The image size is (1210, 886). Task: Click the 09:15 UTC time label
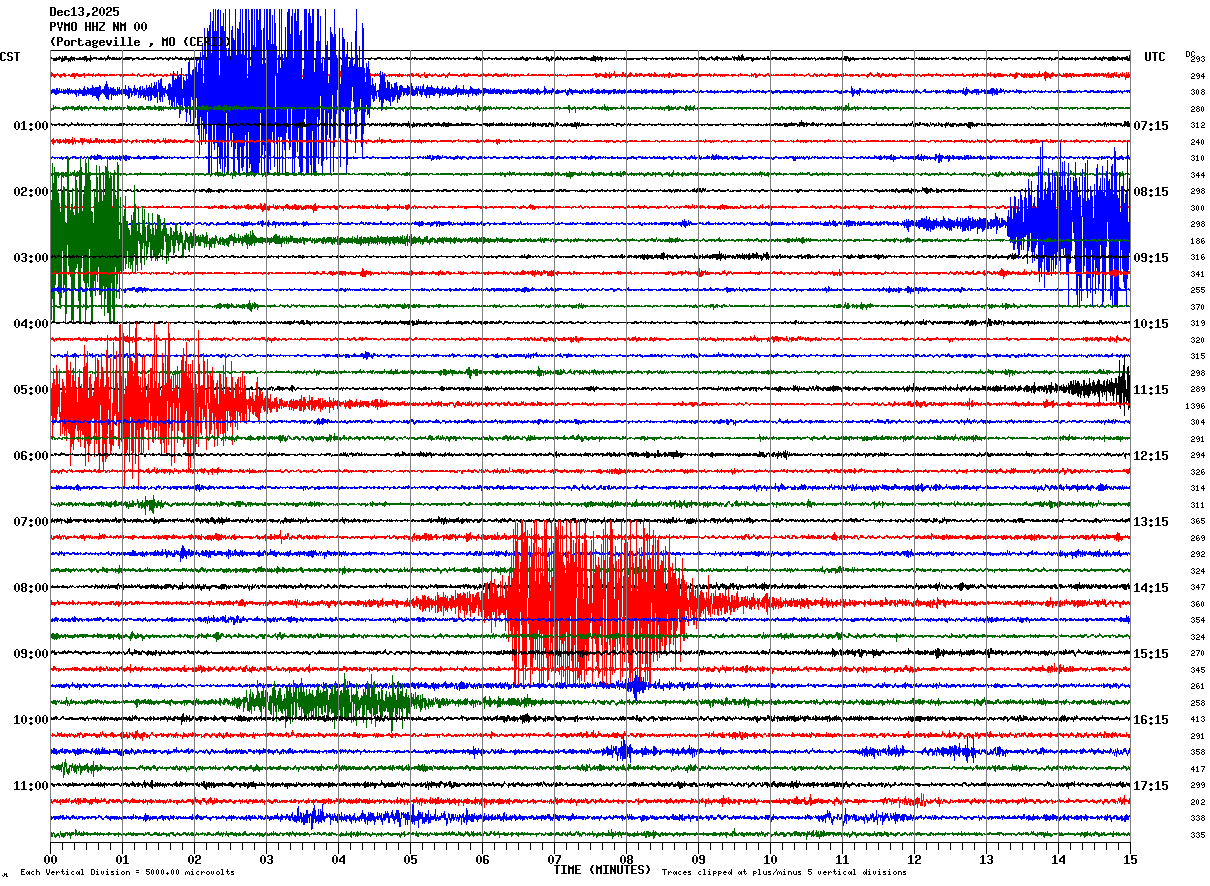(1151, 258)
